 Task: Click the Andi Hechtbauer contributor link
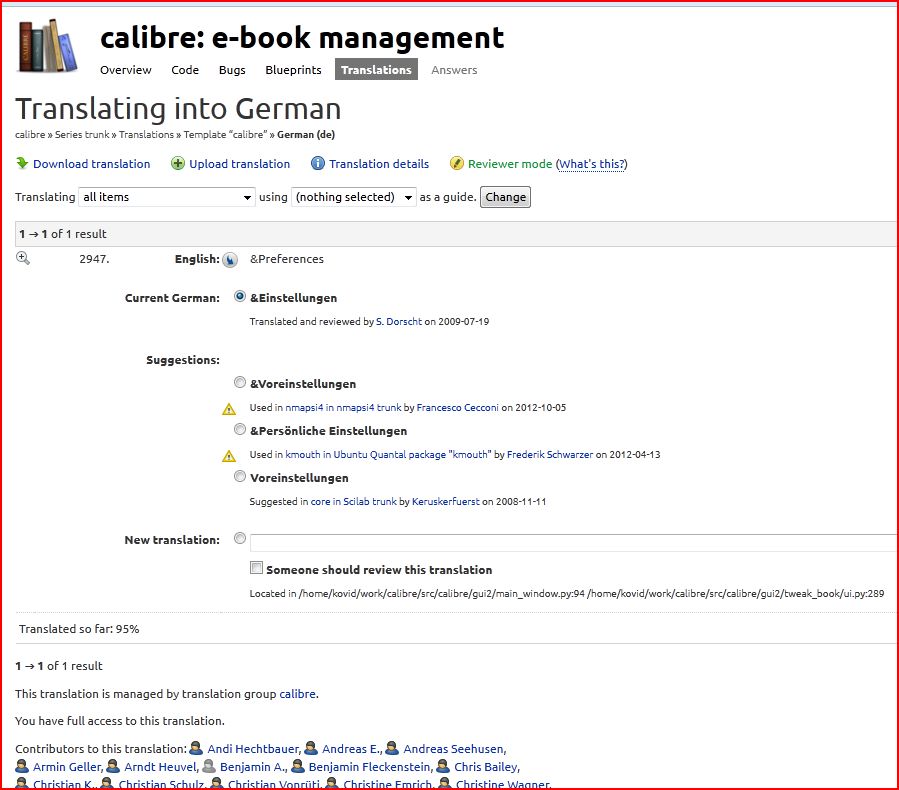tap(253, 749)
